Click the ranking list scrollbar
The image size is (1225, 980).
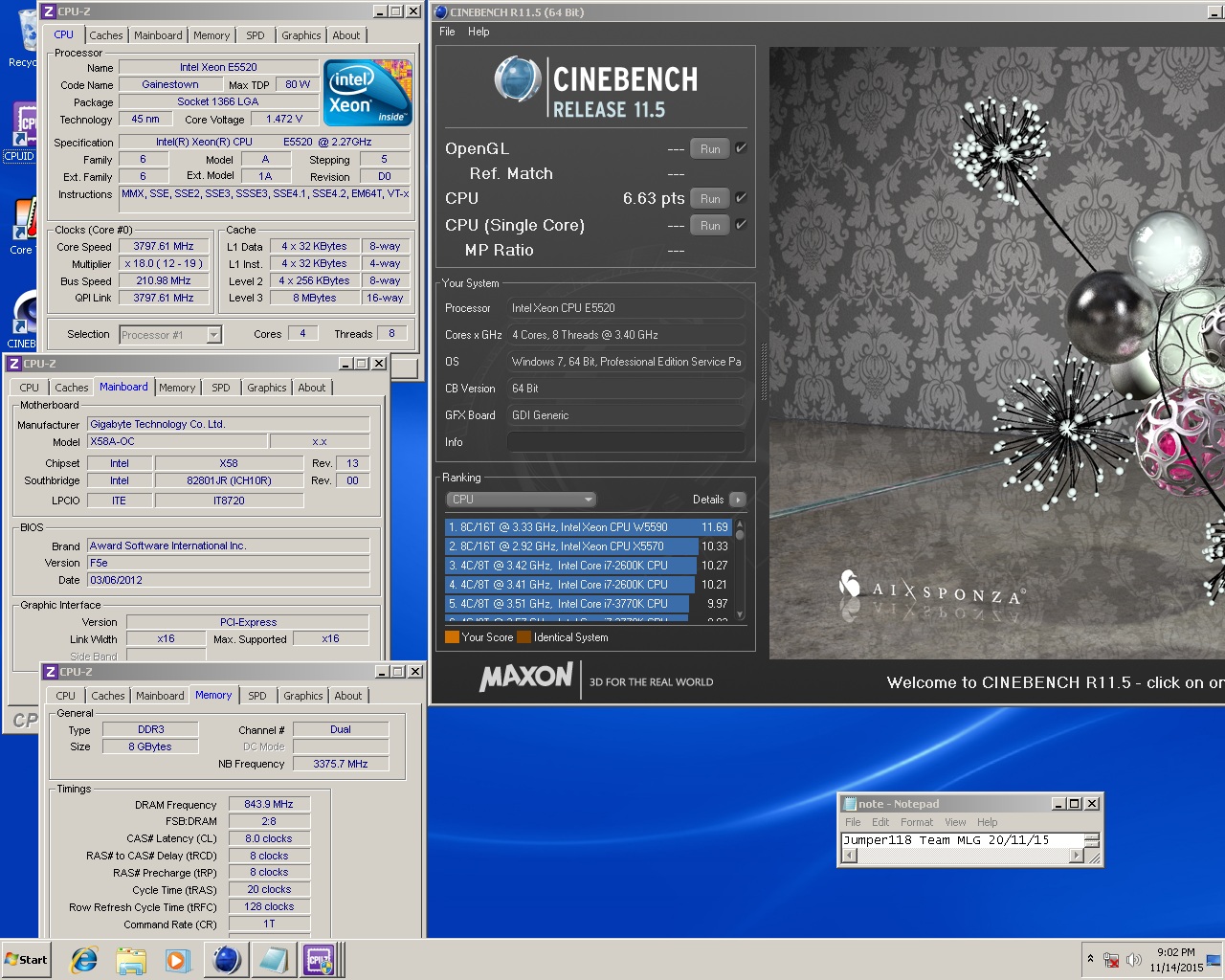739,570
